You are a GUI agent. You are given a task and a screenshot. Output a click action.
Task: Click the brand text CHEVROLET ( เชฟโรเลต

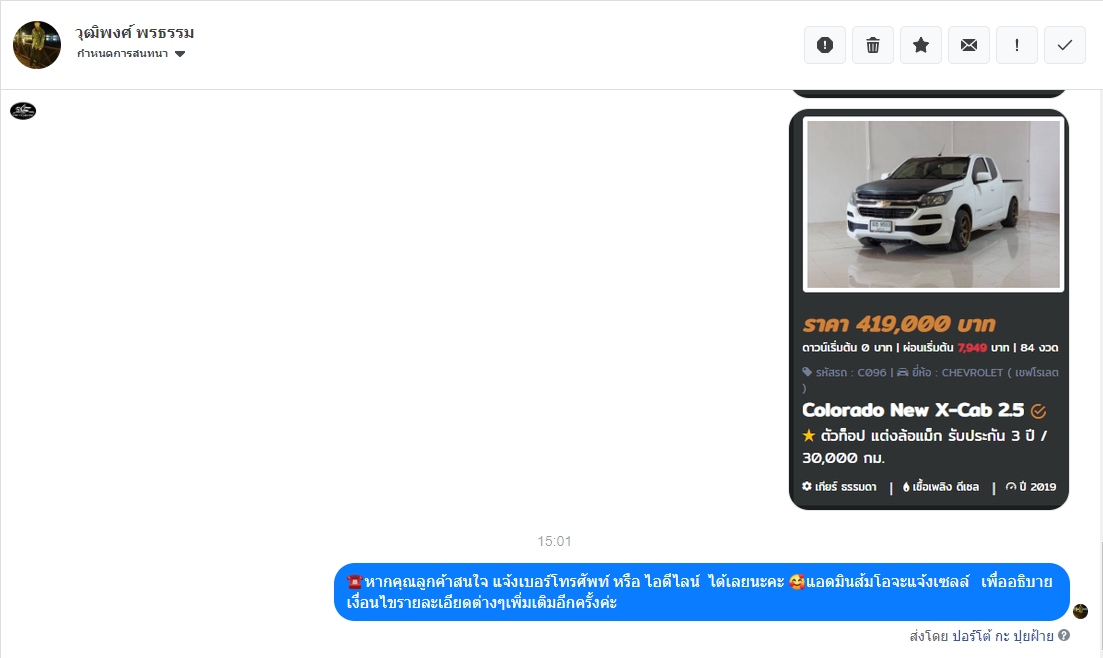pos(1000,372)
